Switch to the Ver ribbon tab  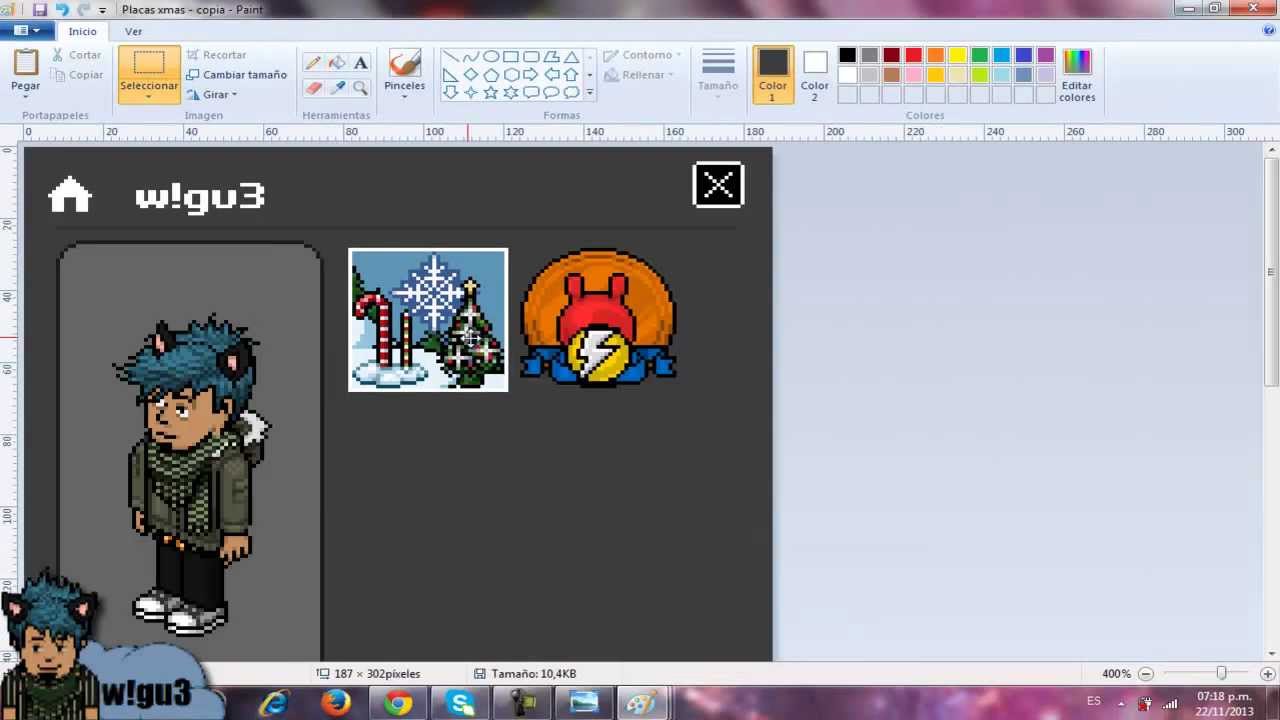tap(133, 31)
